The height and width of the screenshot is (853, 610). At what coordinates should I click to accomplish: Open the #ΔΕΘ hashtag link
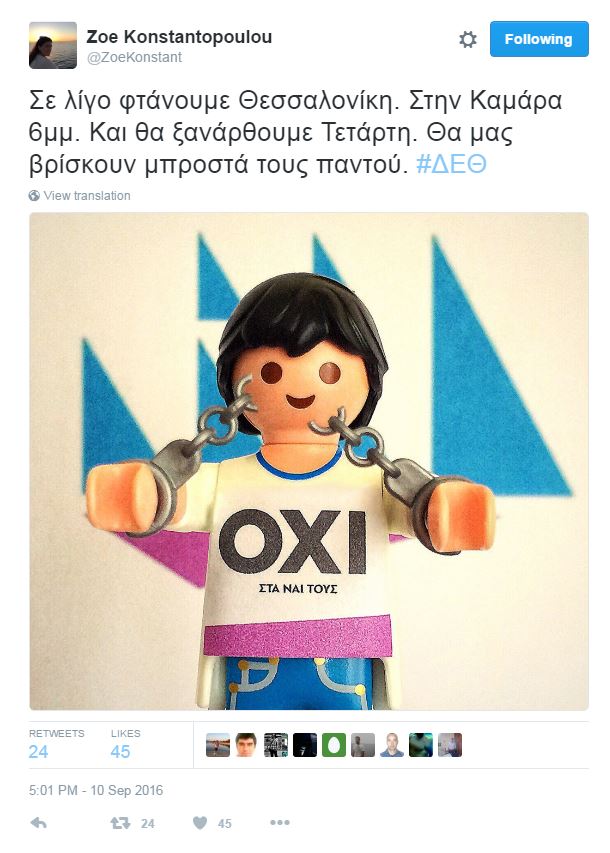tap(451, 164)
